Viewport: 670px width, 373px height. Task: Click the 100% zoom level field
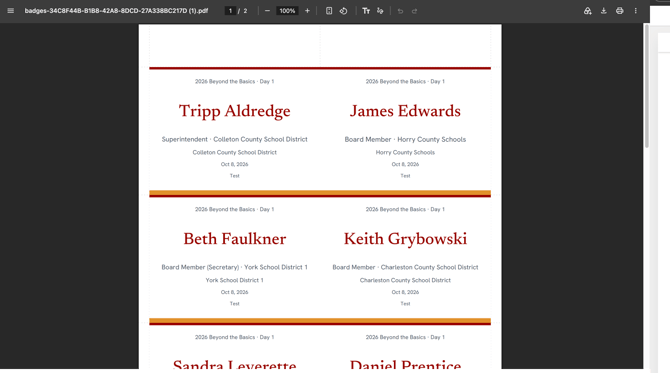click(x=287, y=11)
